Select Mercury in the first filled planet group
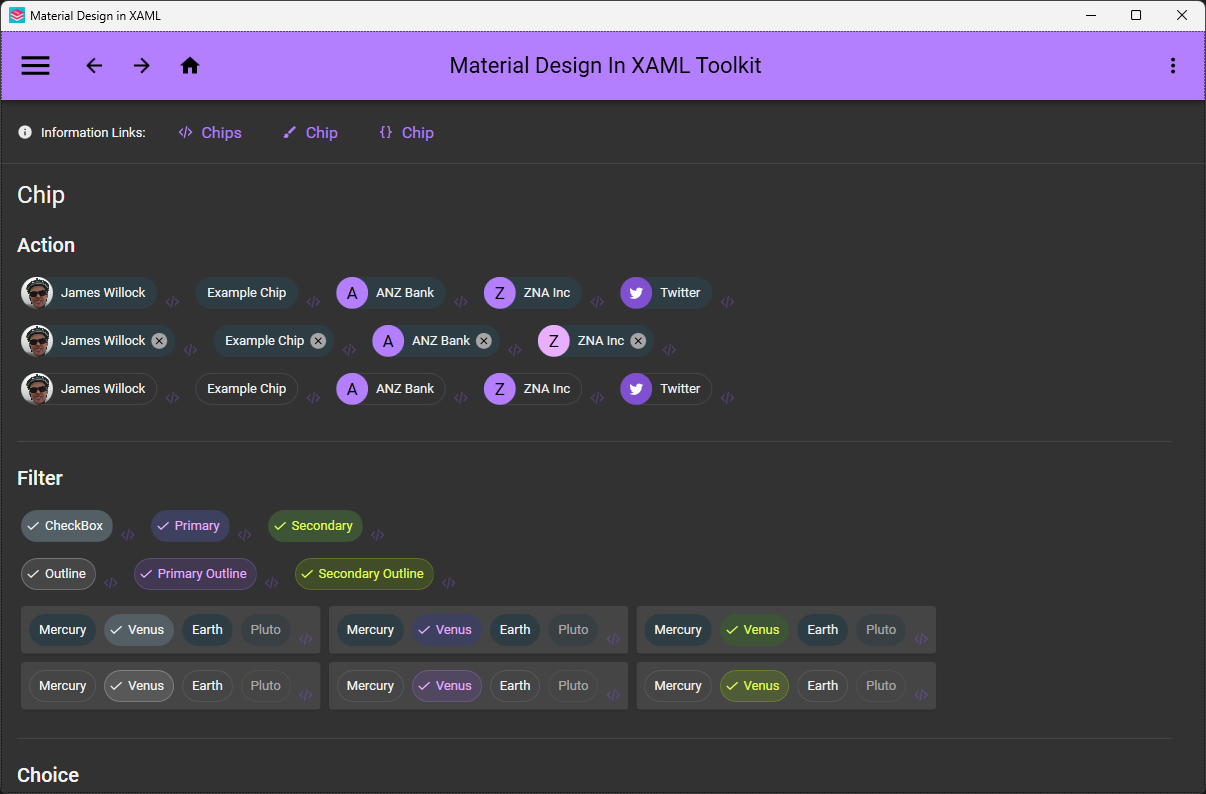The width and height of the screenshot is (1206, 794). 63,630
